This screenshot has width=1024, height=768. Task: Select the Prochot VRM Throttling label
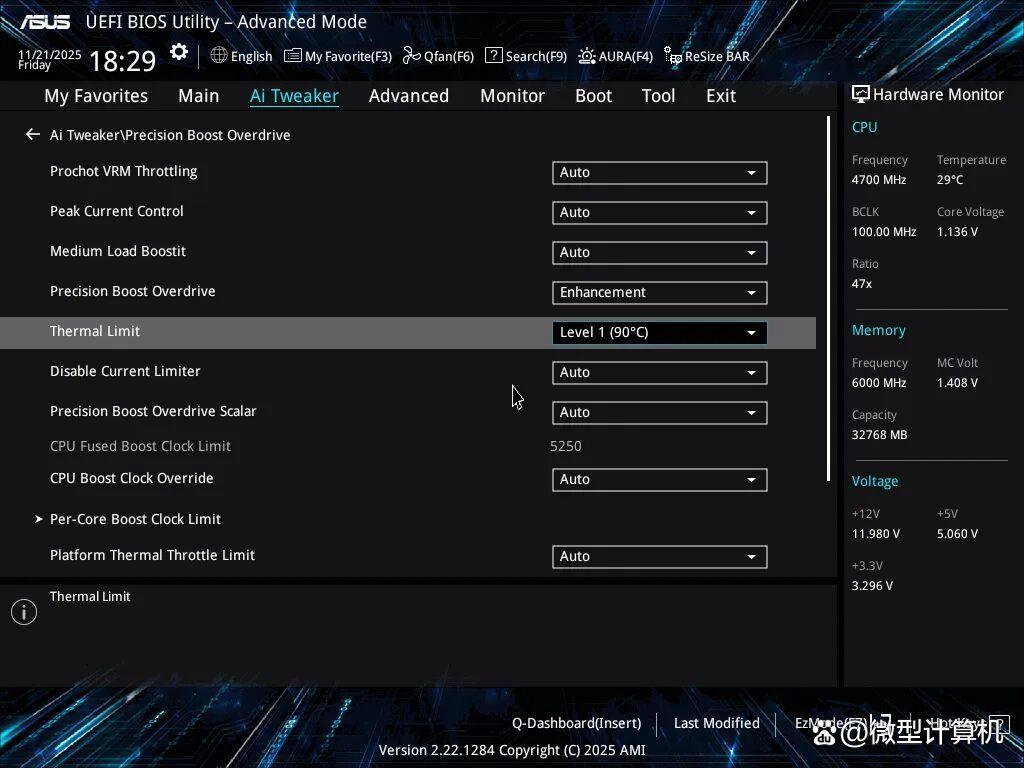[123, 171]
